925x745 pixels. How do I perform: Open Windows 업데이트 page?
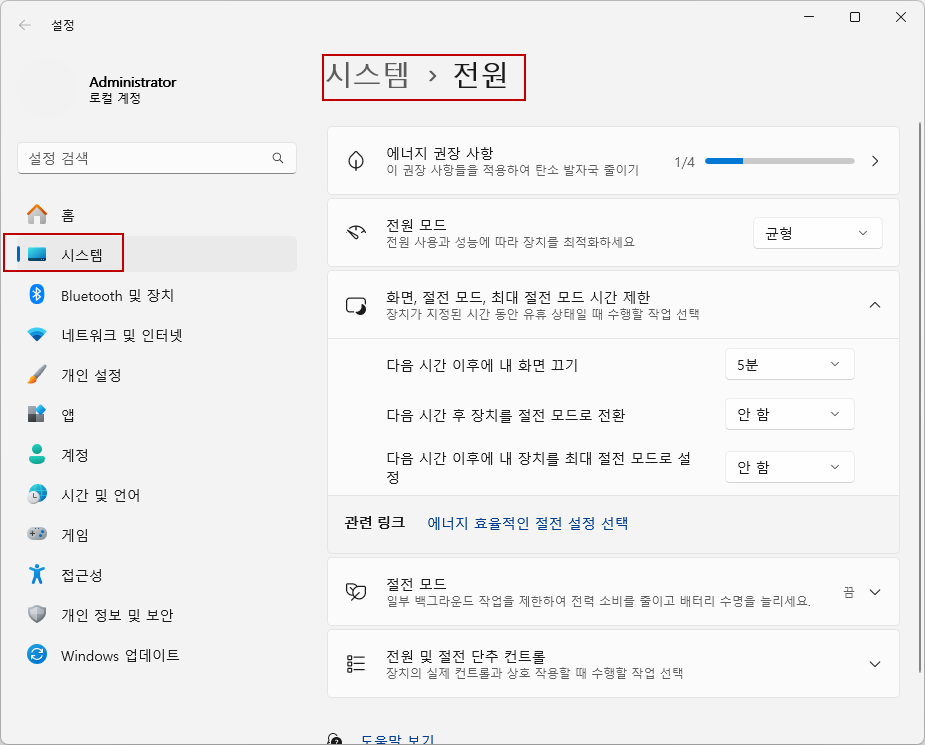157,654
